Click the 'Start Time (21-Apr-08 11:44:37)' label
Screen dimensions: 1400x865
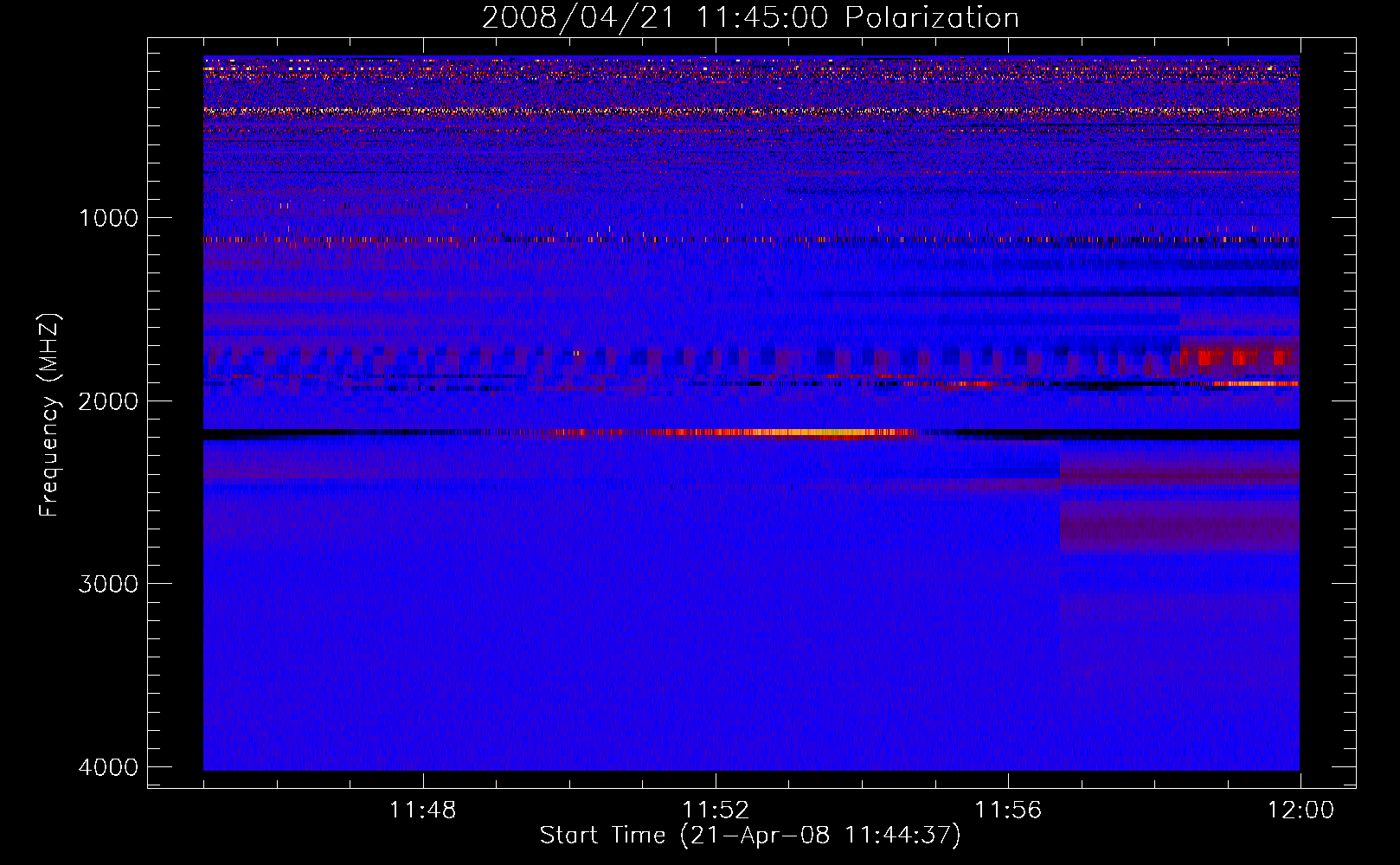tap(750, 836)
